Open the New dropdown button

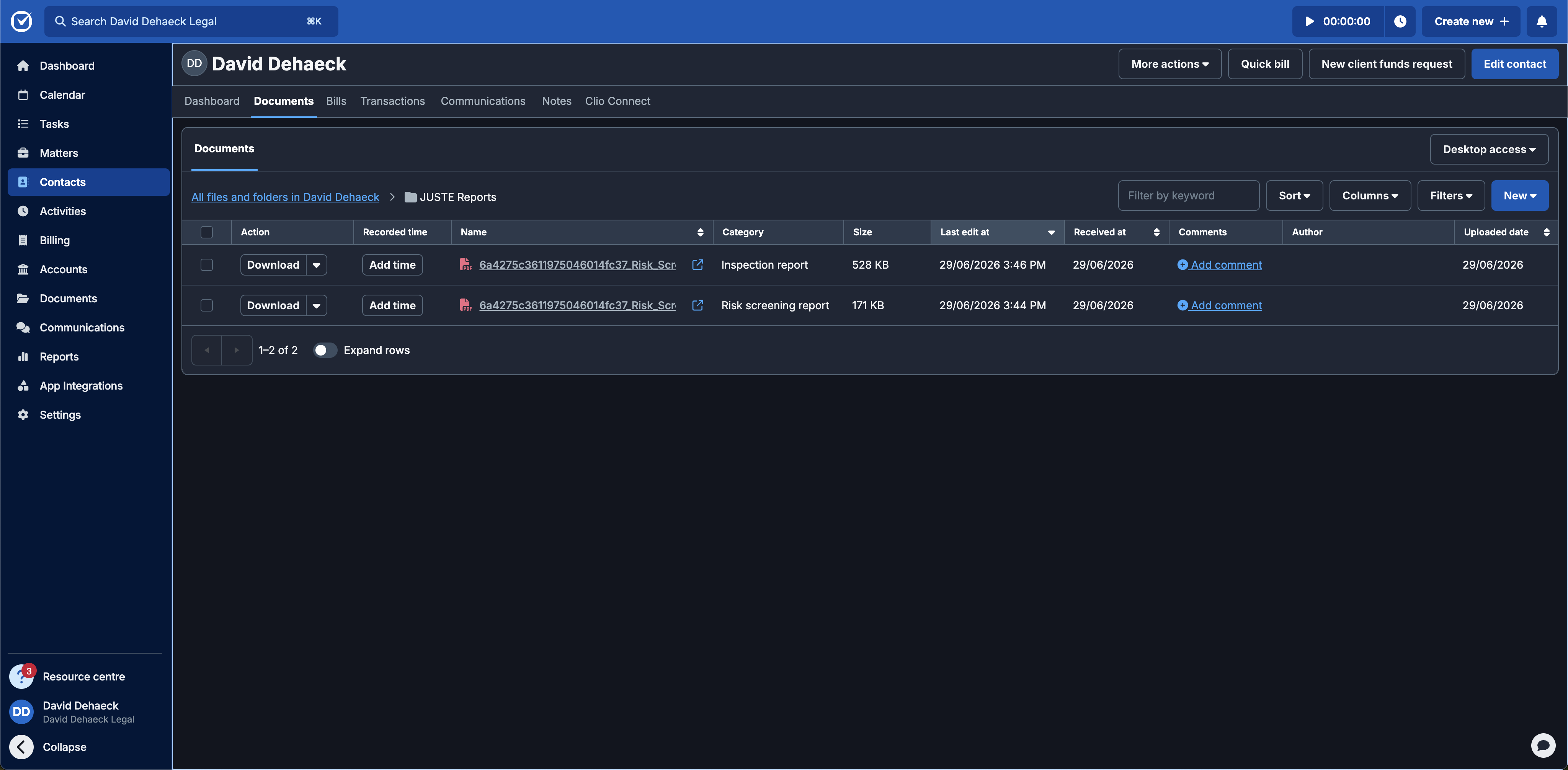tap(1519, 196)
